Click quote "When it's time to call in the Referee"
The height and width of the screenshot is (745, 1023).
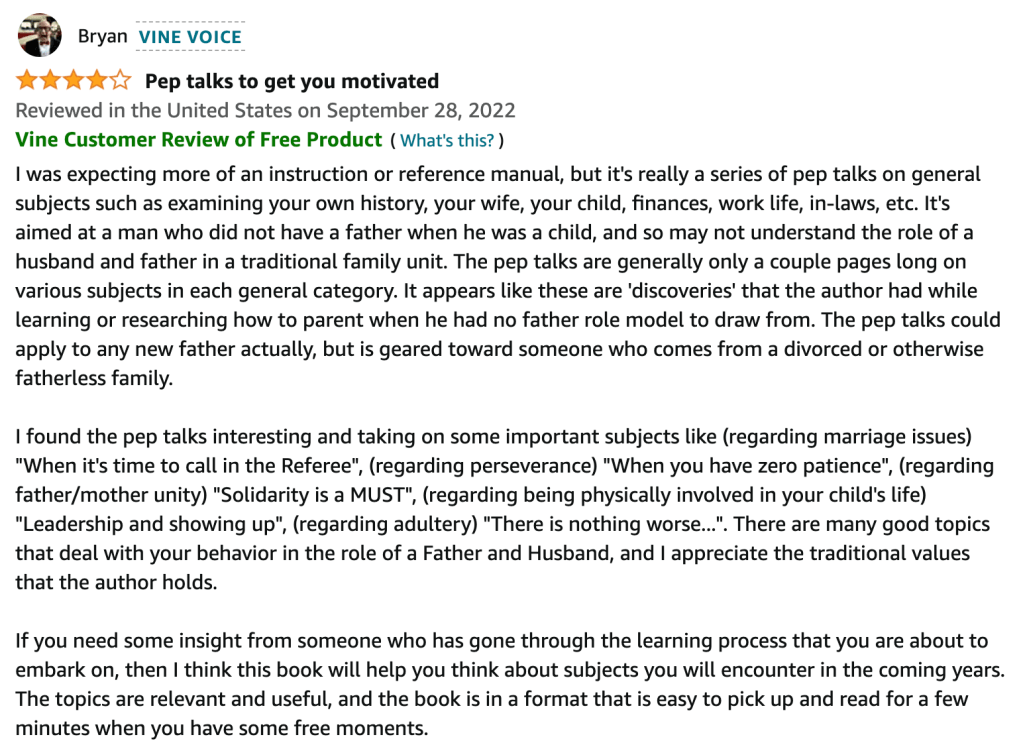coord(177,466)
